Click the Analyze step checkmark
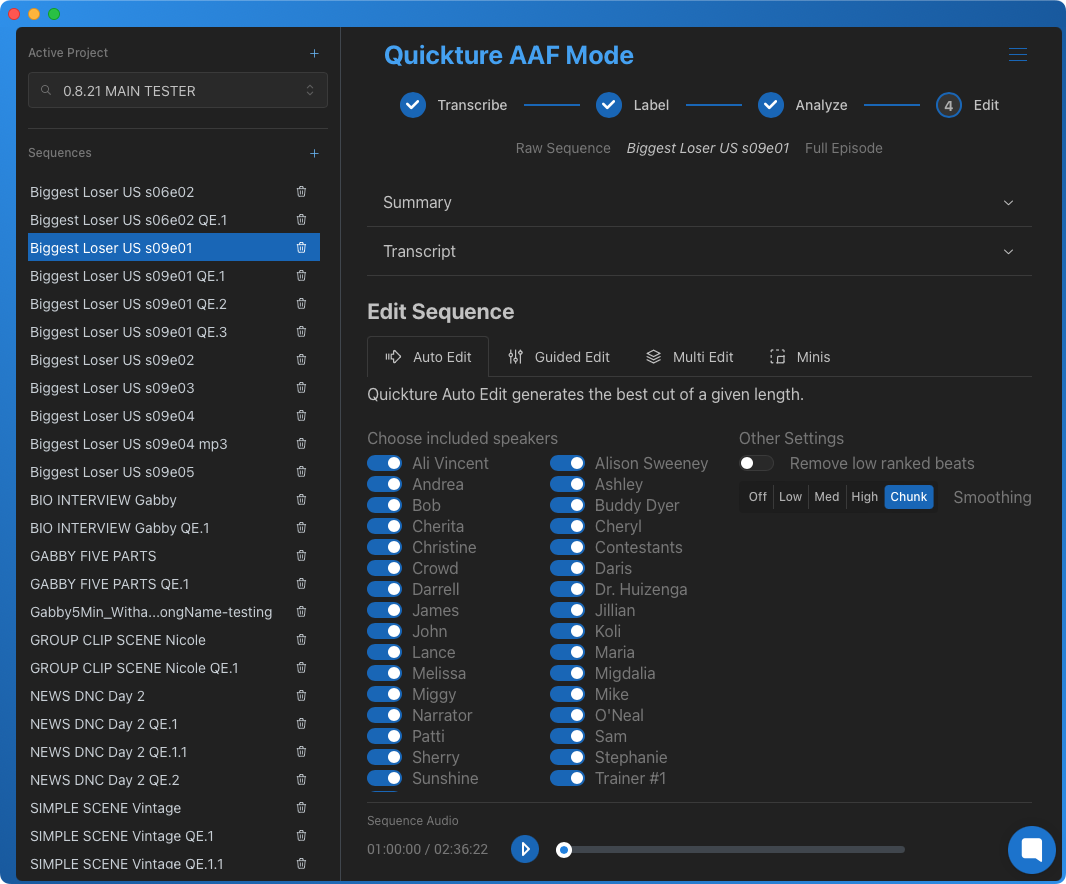The width and height of the screenshot is (1066, 884). coord(770,105)
